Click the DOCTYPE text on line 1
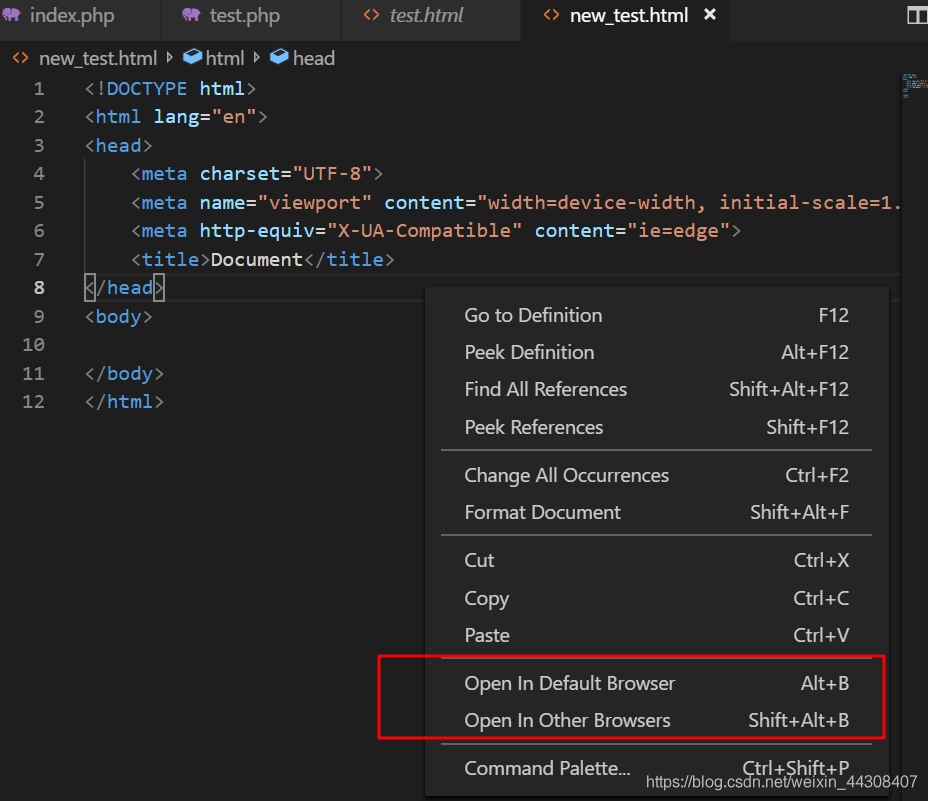Viewport: 928px width, 801px height. [146, 89]
